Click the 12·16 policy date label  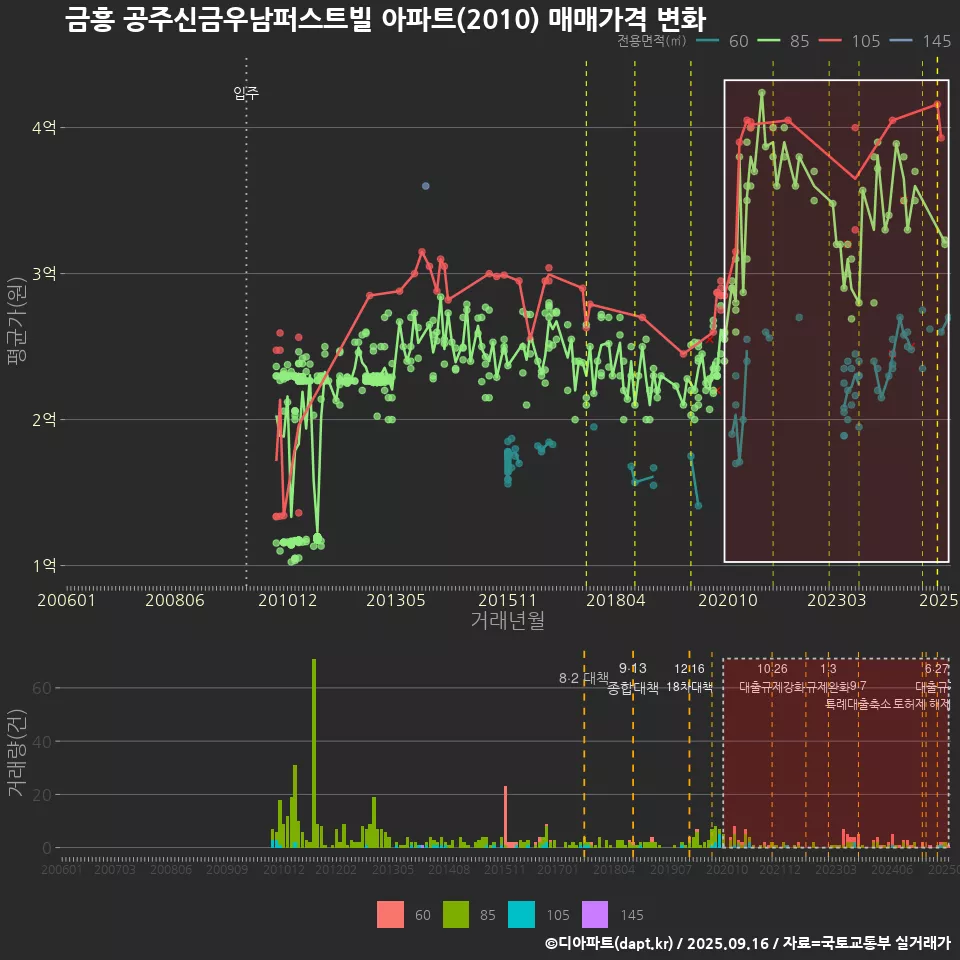click(x=689, y=669)
